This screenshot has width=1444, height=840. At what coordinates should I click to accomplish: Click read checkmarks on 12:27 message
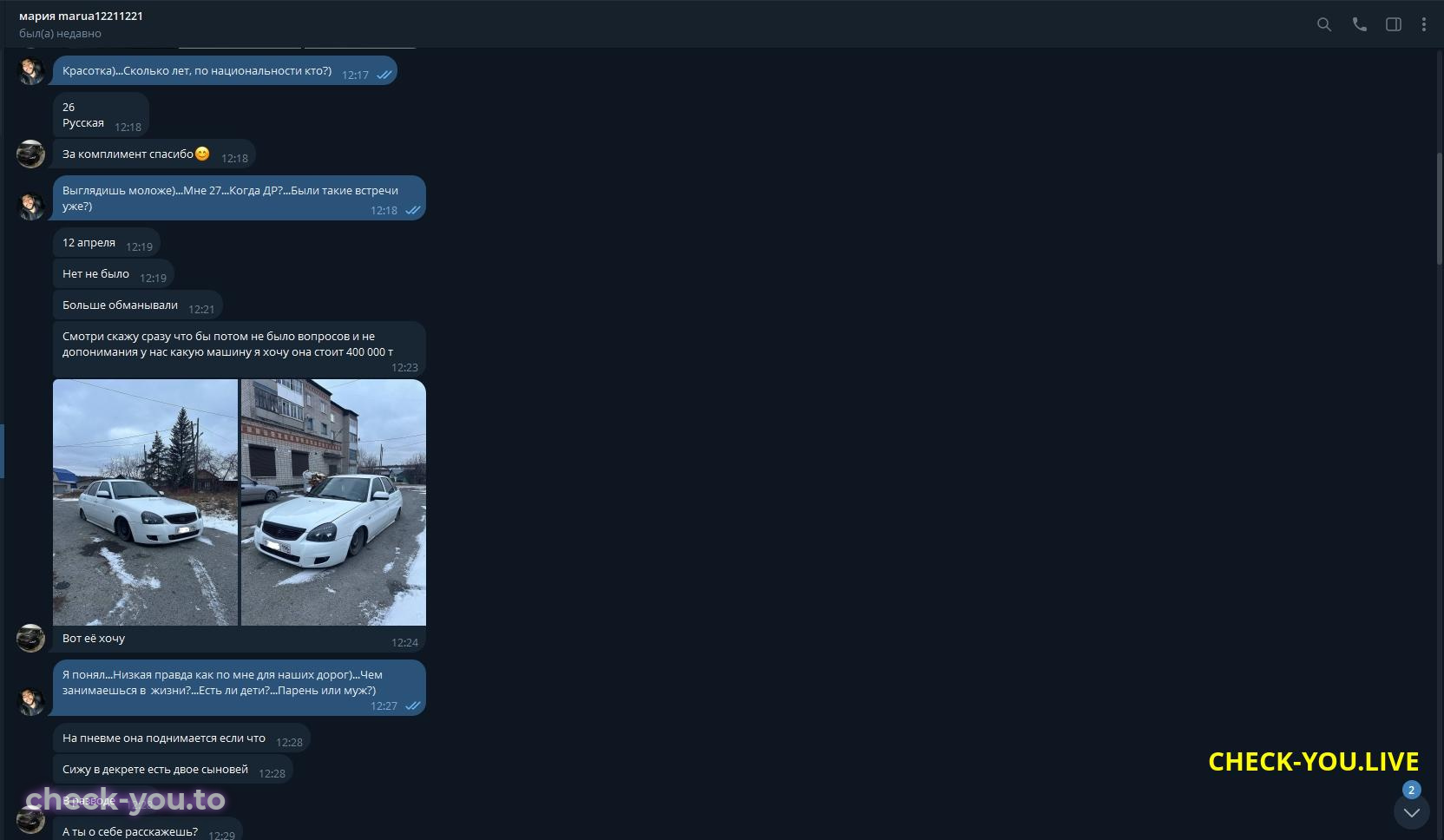(413, 706)
